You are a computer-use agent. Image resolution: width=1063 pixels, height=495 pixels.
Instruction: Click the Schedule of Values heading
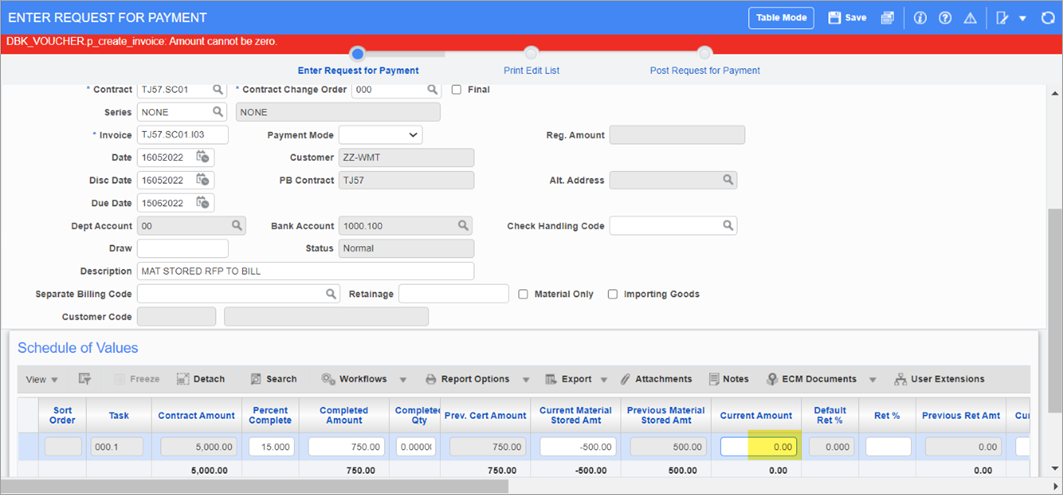coord(78,348)
